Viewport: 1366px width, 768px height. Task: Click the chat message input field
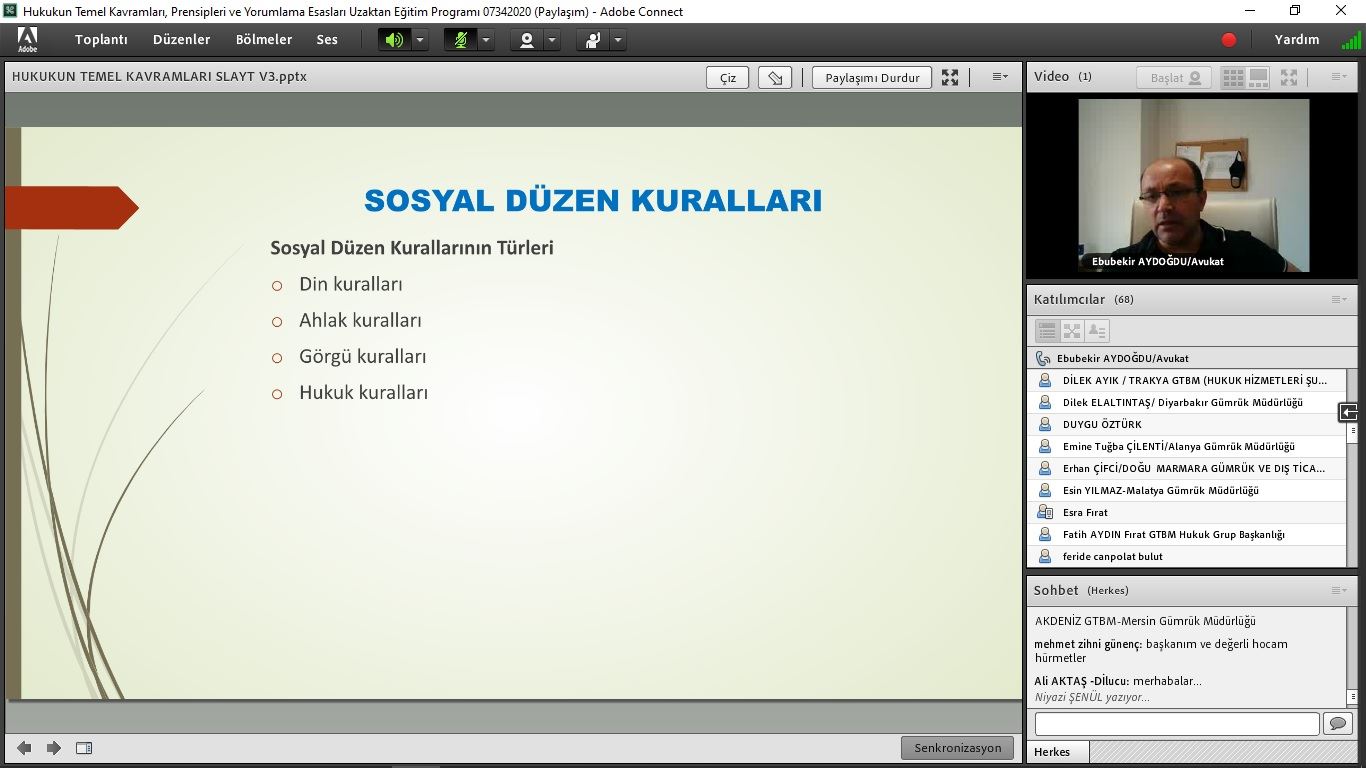(1176, 723)
